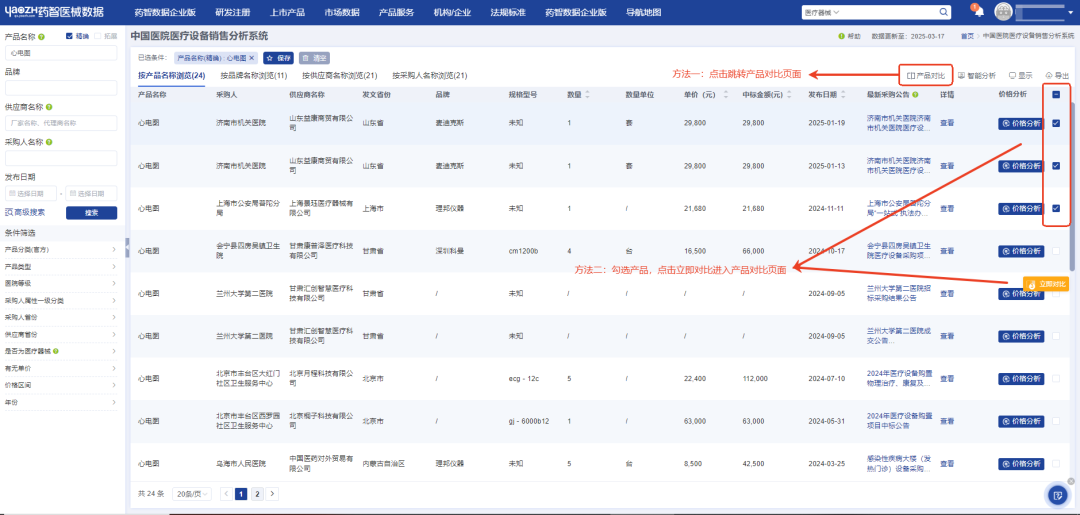This screenshot has width=1080, height=515.
Task: Click the green help icon beside 采购人名称
Action: 50,142
